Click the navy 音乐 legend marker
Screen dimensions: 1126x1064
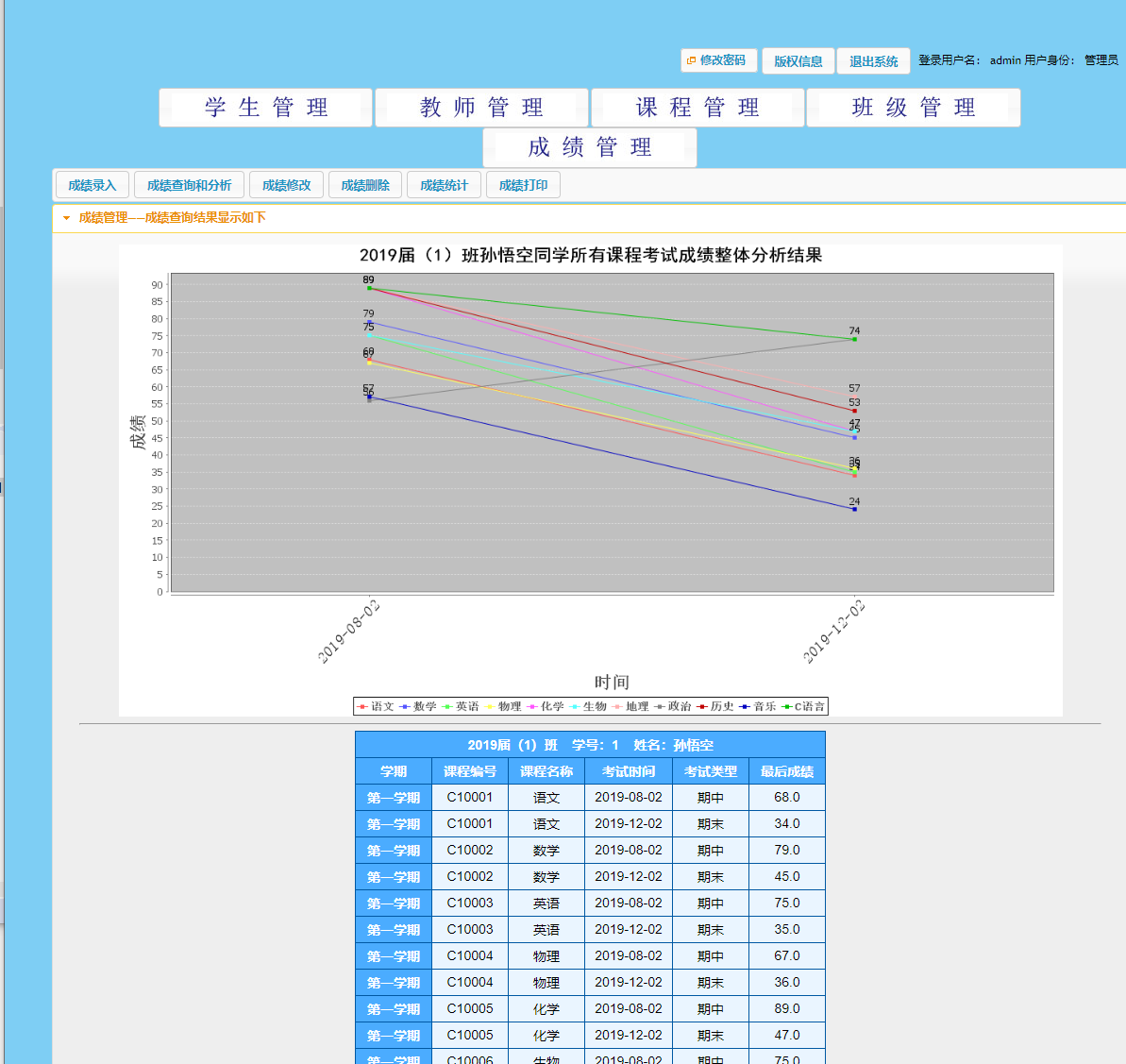click(743, 705)
